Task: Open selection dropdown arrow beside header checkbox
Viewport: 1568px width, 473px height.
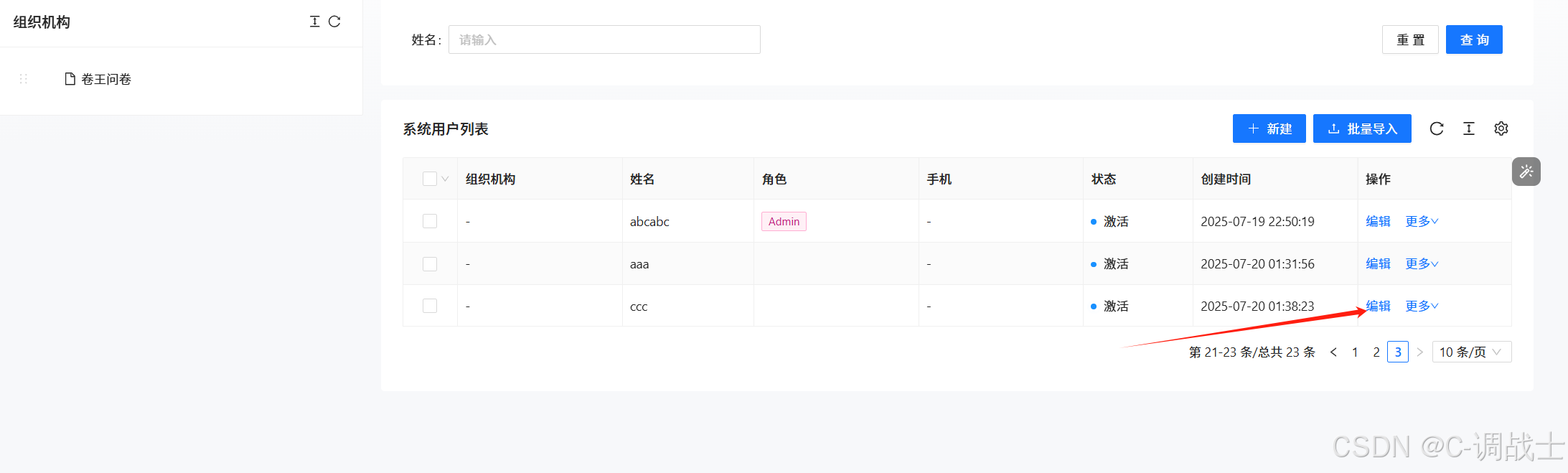Action: [x=445, y=179]
